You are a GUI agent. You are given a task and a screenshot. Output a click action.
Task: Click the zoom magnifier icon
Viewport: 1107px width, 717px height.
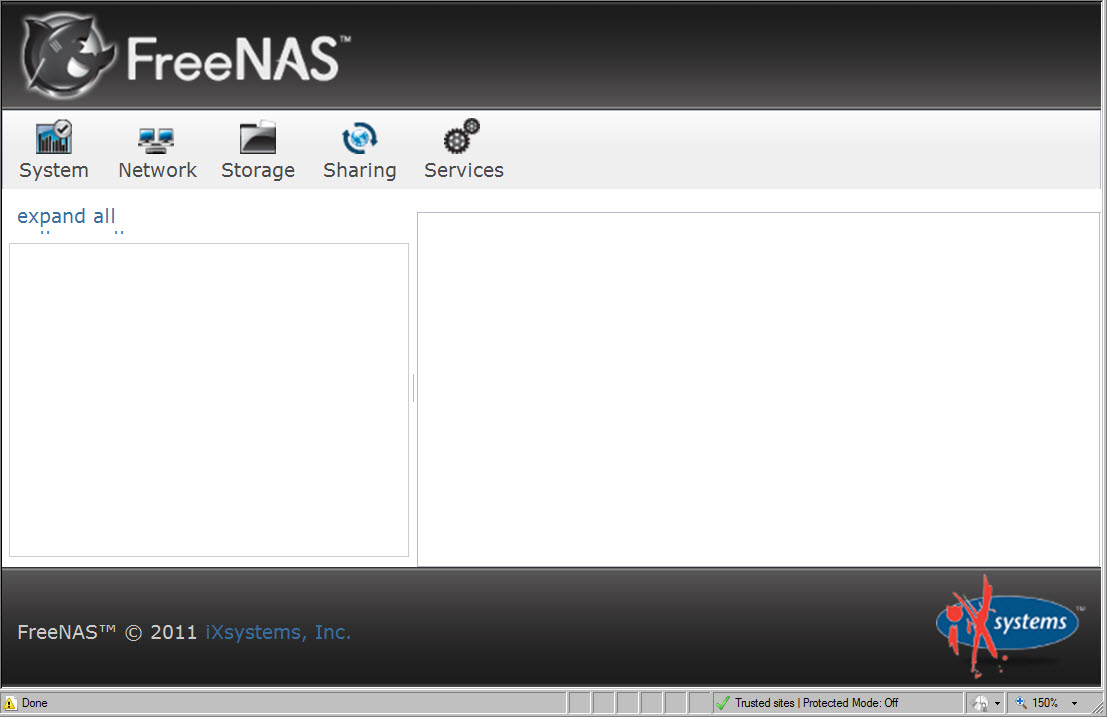tap(1021, 702)
